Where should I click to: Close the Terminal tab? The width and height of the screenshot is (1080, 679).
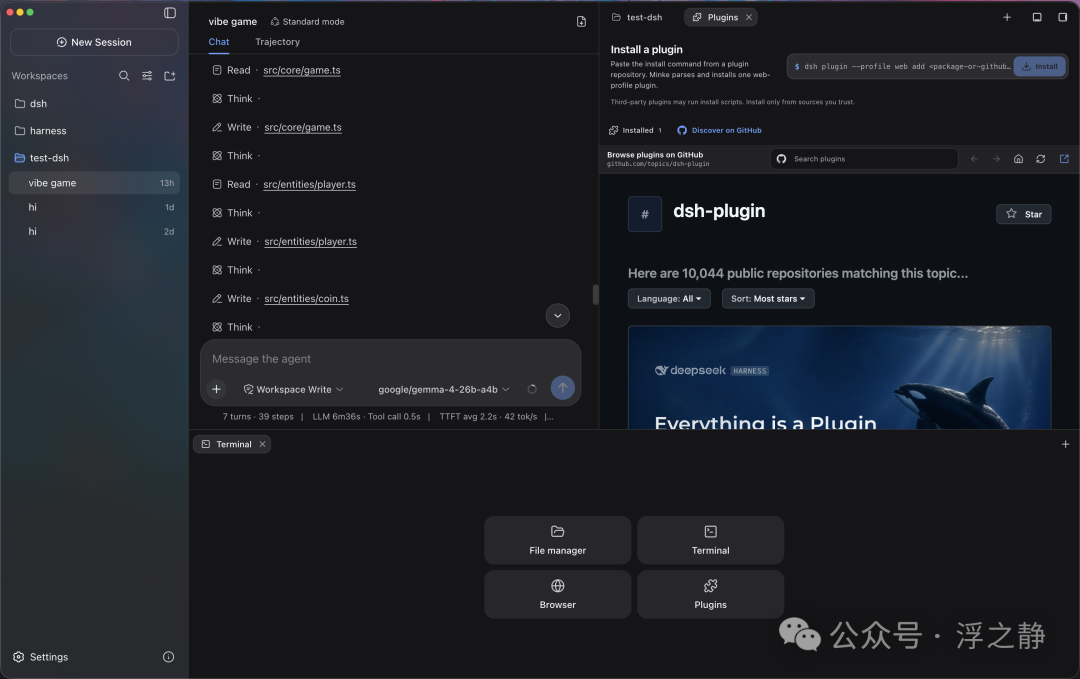[262, 444]
